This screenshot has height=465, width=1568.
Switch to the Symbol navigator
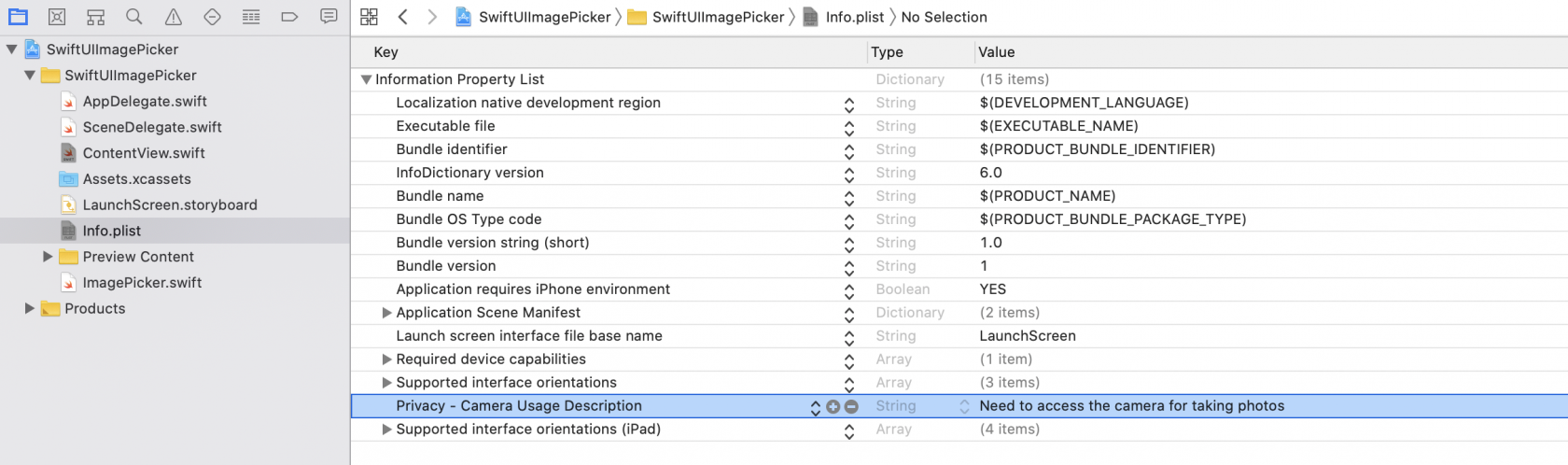pyautogui.click(x=95, y=17)
